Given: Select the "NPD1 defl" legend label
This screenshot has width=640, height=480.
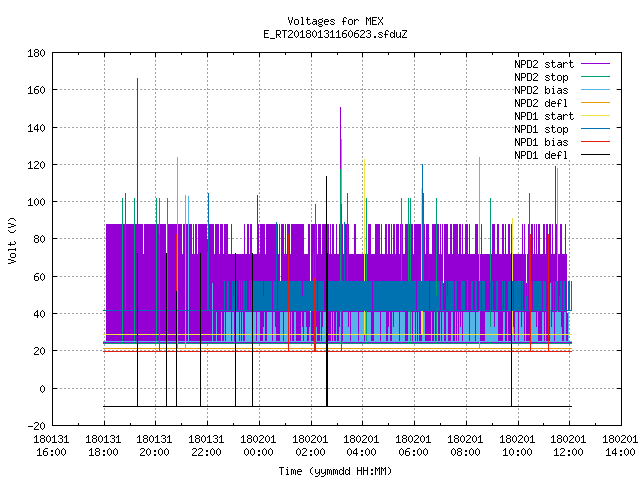Looking at the screenshot, I should pos(541,155).
